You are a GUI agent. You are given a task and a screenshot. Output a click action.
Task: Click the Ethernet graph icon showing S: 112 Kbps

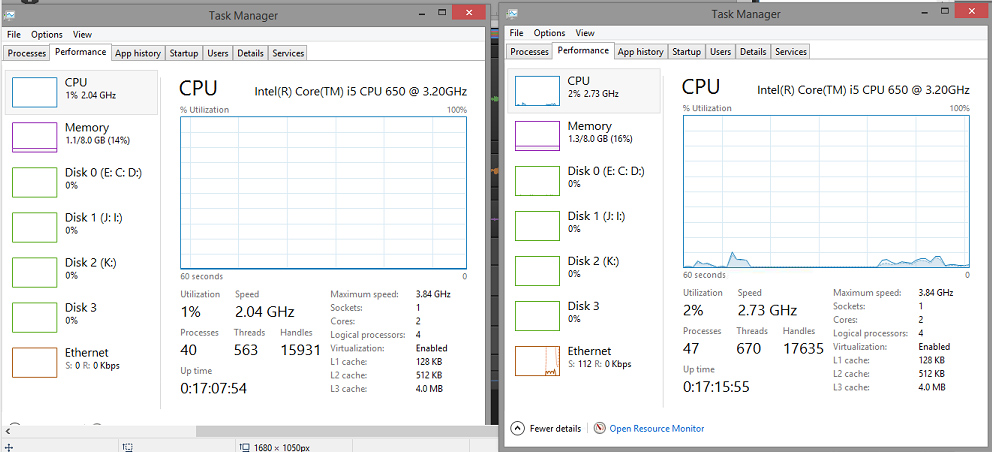point(537,361)
